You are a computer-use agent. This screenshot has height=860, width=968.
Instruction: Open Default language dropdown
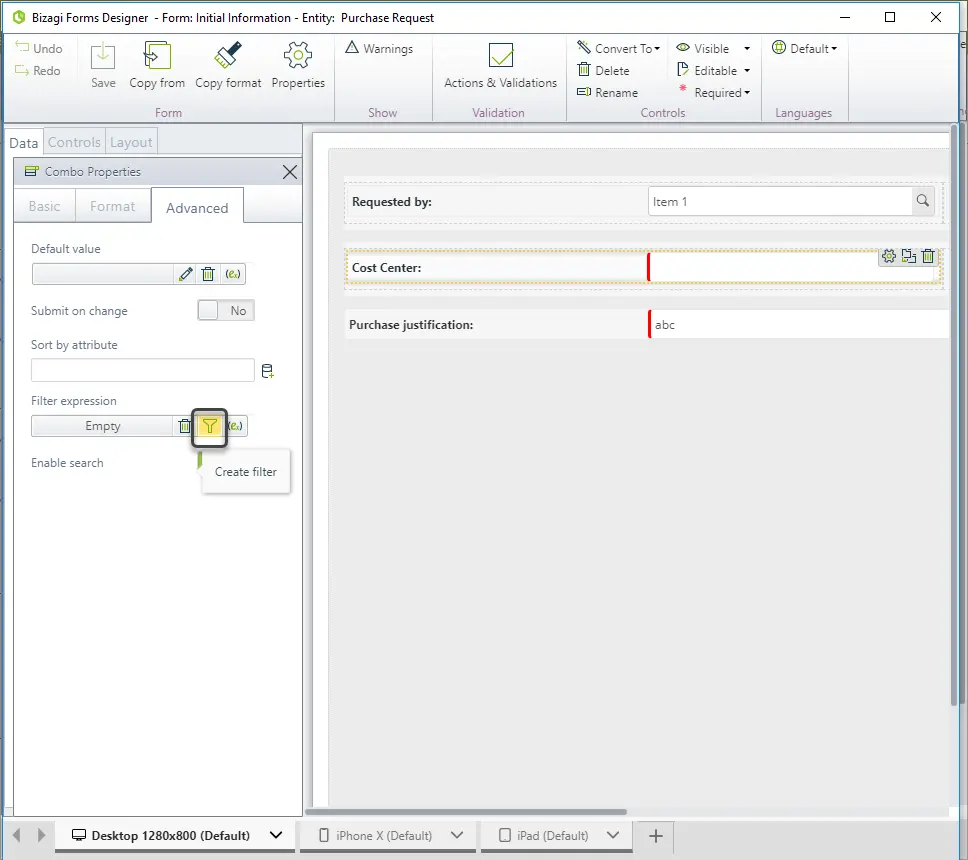click(804, 48)
